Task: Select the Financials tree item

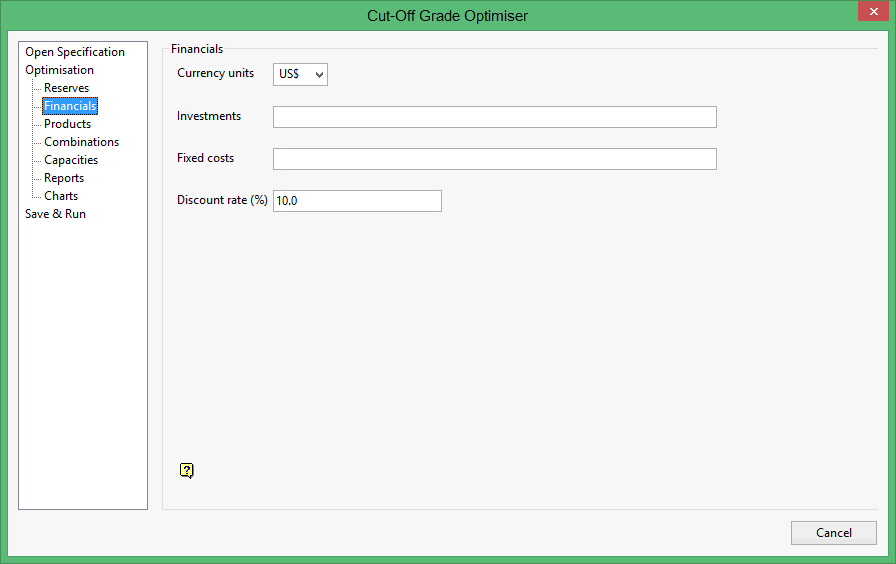Action: [x=70, y=106]
